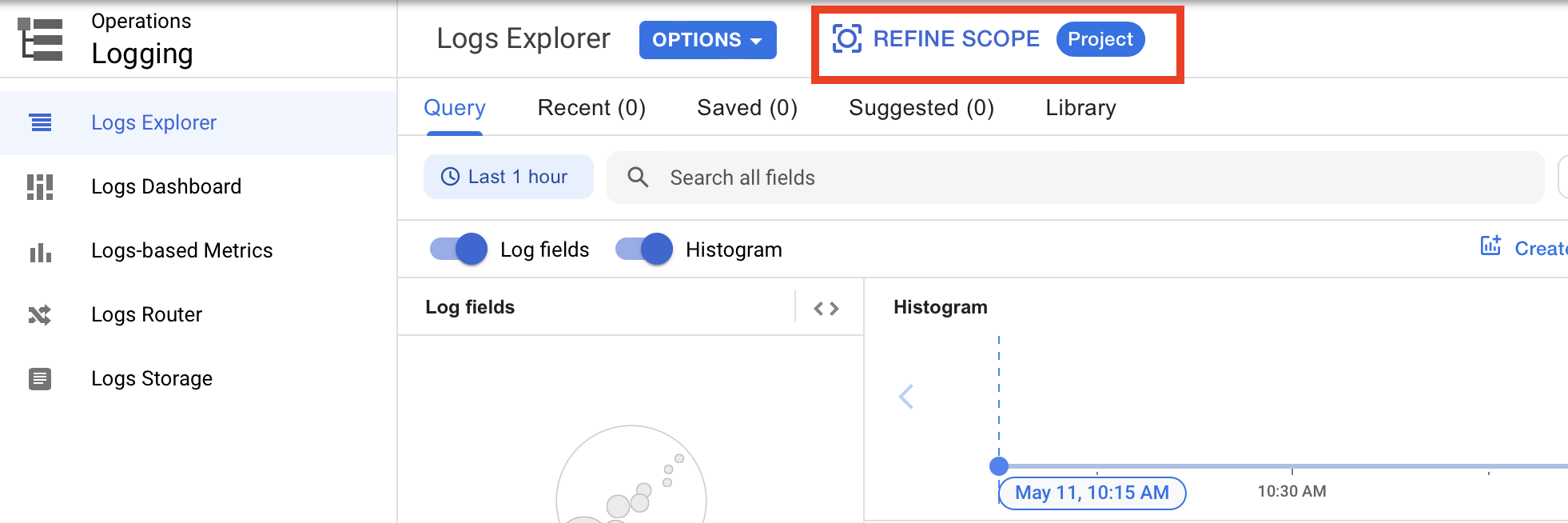
Task: Collapse the Log fields panel with arrows
Action: 826,309
